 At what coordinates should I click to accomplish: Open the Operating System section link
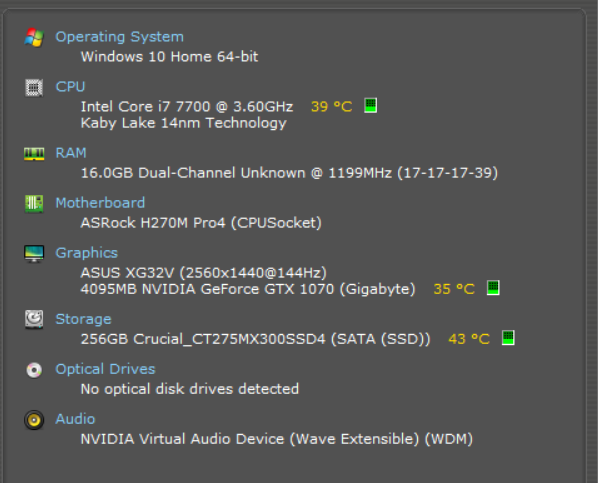pos(119,37)
